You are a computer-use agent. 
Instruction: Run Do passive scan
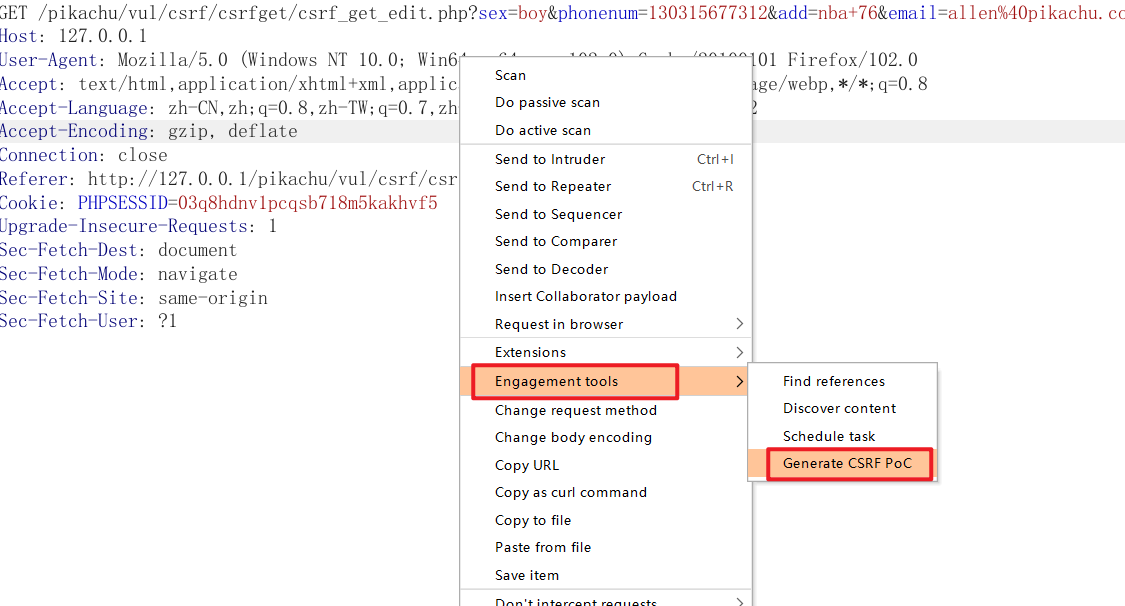pyautogui.click(x=547, y=102)
